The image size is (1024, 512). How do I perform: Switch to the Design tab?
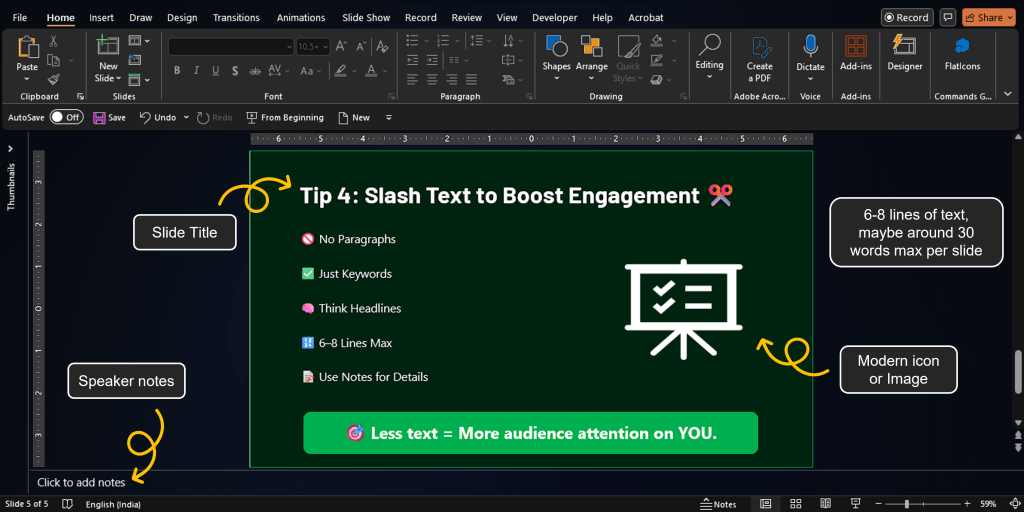(x=182, y=18)
